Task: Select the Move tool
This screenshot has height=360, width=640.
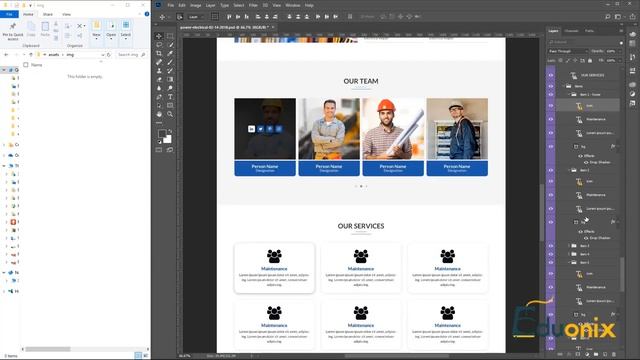Action: [x=159, y=36]
